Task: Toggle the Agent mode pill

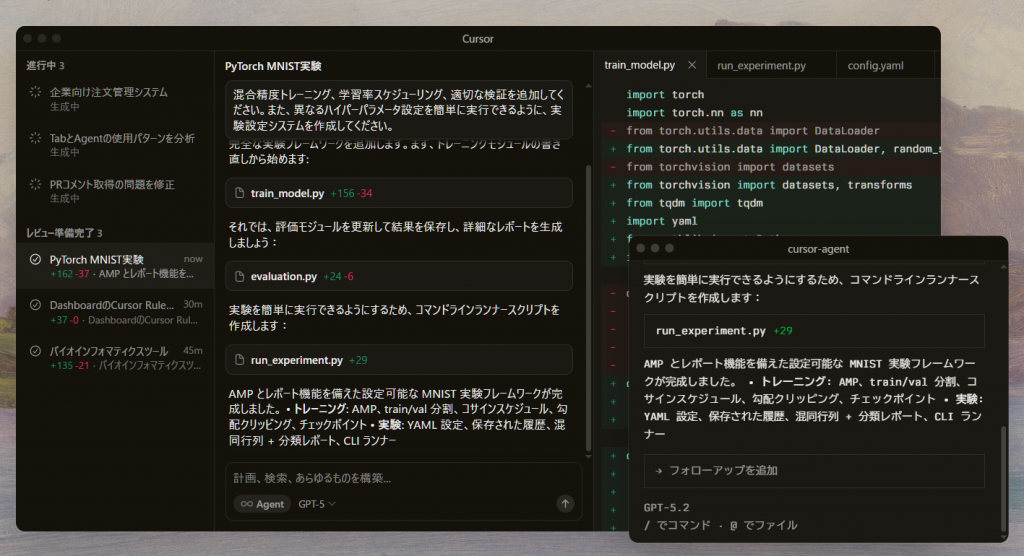Action: (x=262, y=504)
